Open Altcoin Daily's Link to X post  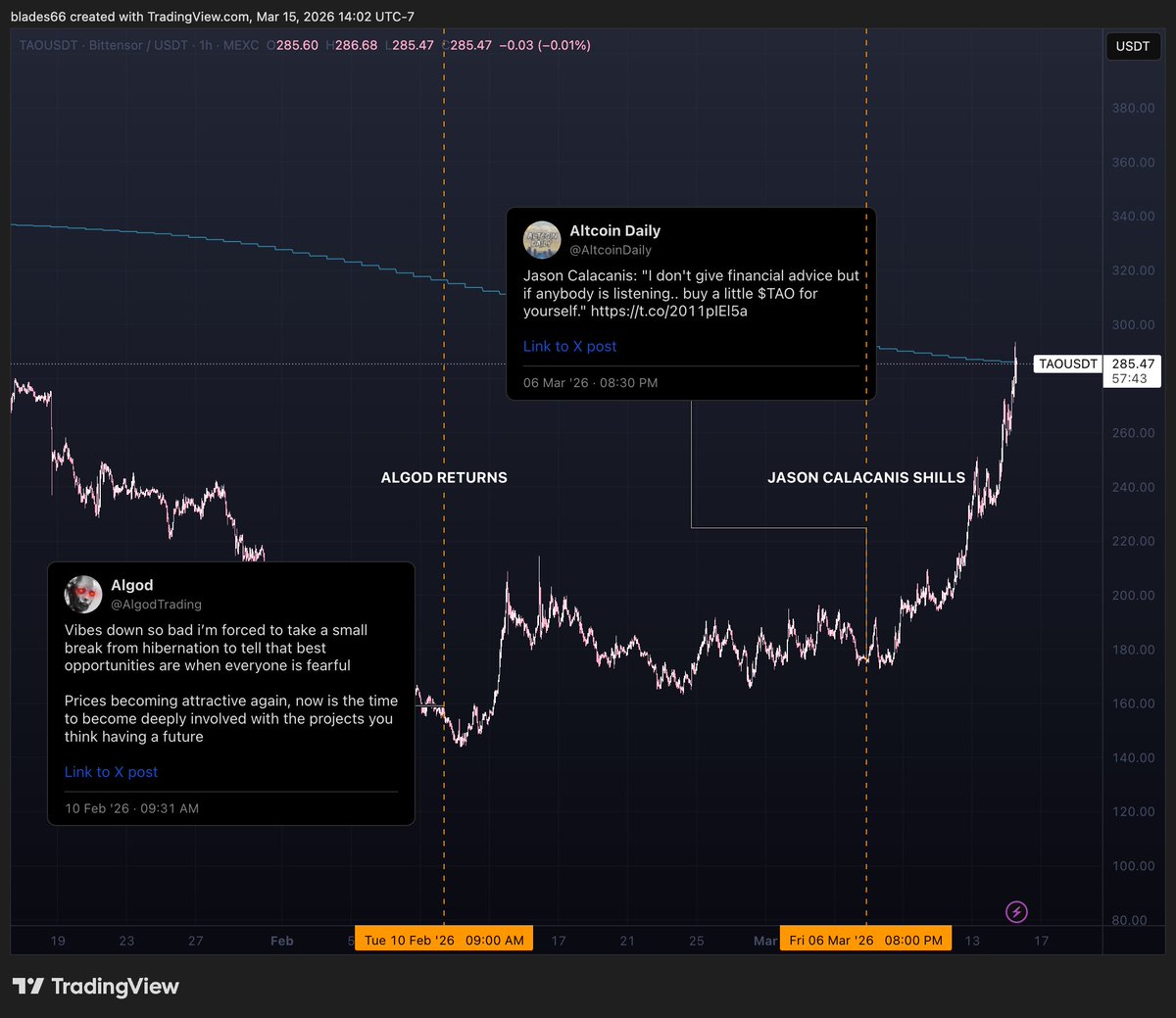coord(569,347)
